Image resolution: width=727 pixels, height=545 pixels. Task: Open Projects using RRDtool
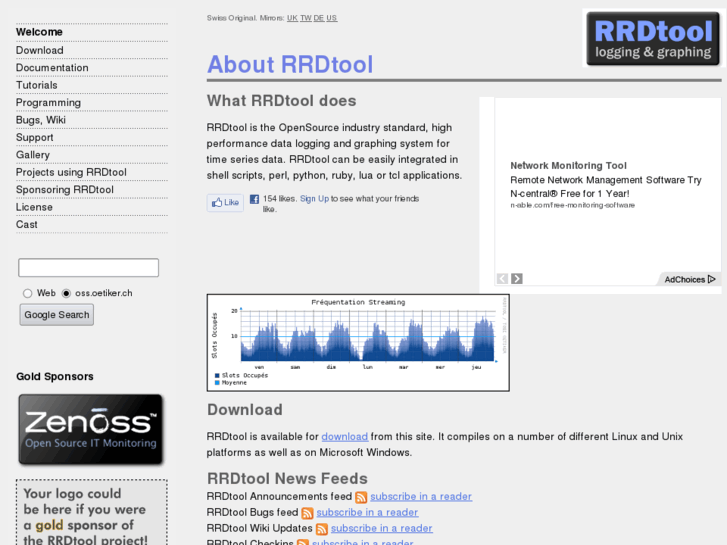click(x=71, y=173)
